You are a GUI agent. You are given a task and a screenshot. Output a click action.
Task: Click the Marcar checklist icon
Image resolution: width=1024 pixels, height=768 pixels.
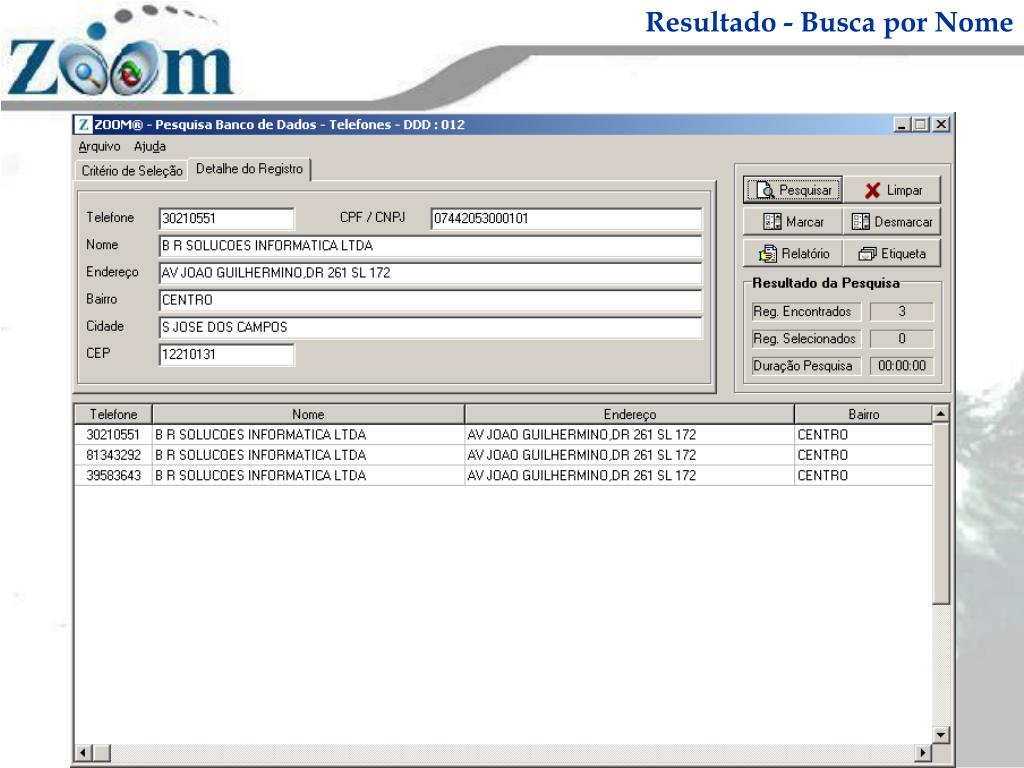click(x=772, y=222)
